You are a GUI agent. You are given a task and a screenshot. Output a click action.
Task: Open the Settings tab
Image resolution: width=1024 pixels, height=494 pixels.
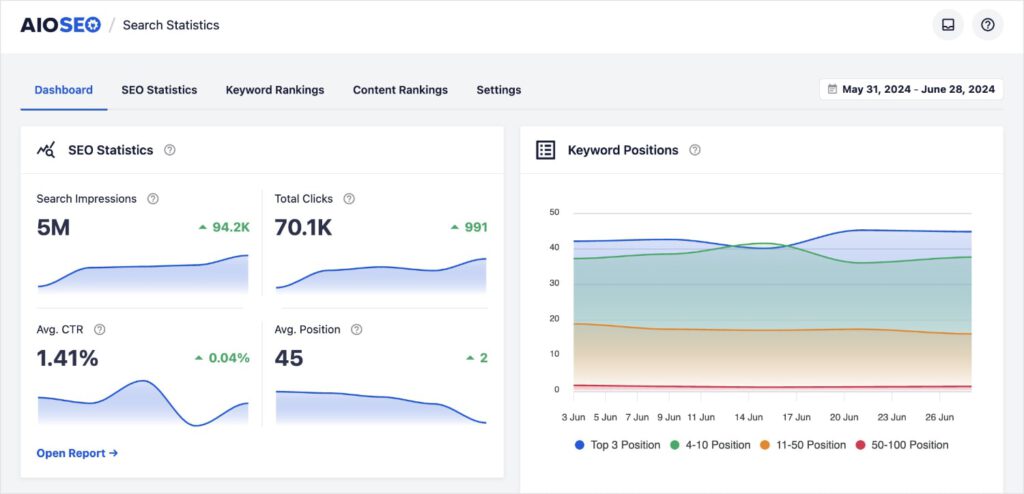(499, 90)
